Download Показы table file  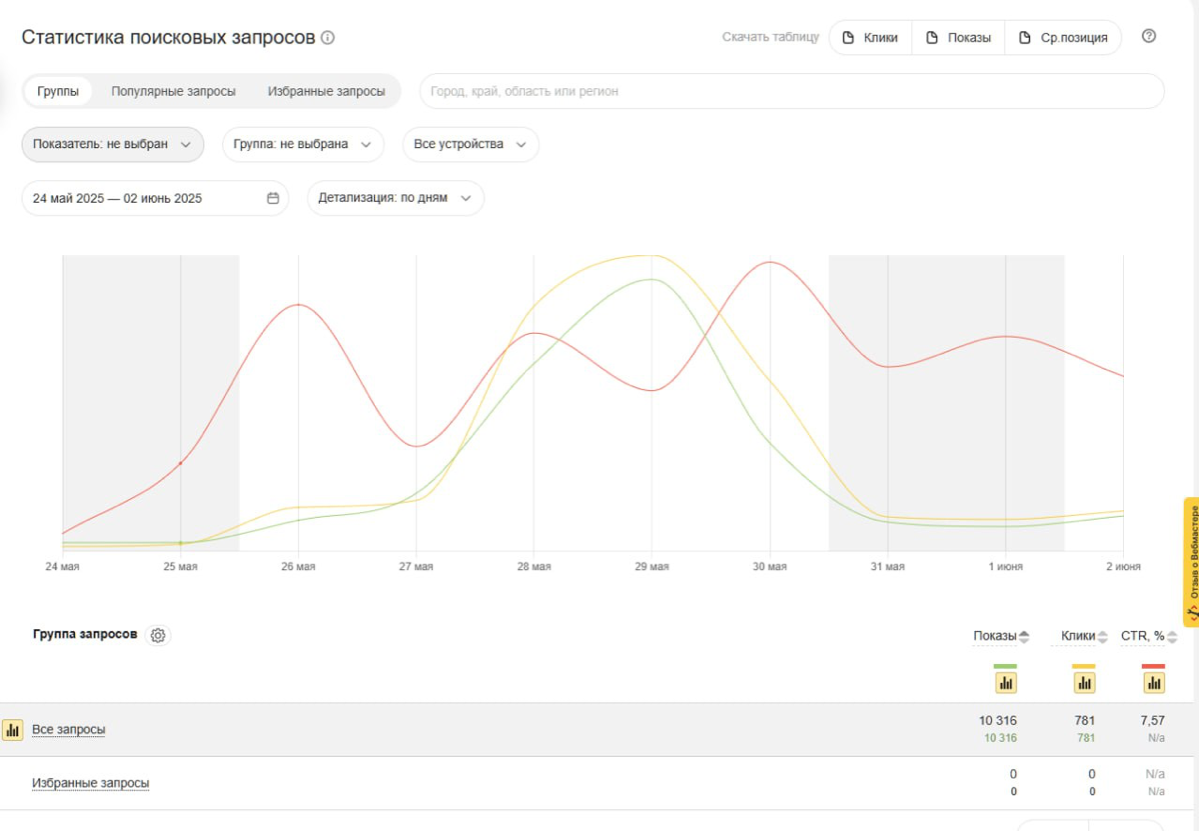(x=958, y=38)
